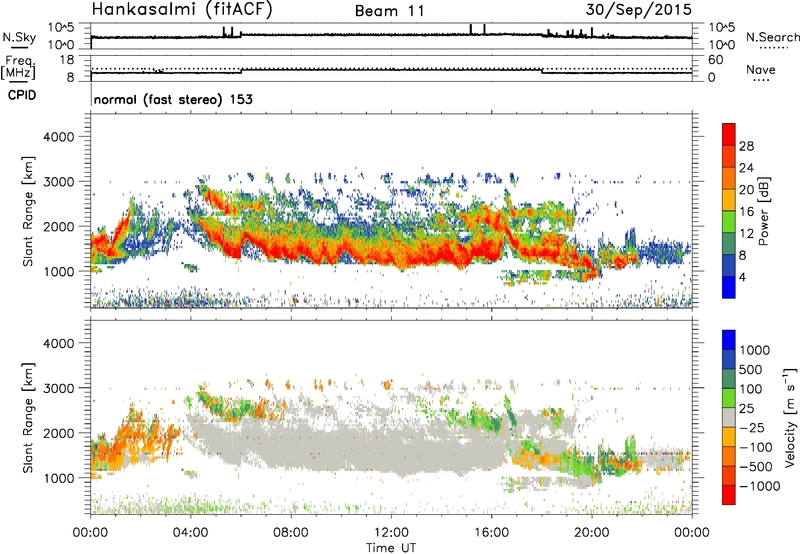The width and height of the screenshot is (800, 554).
Task: Click the frequency axis value '18'
Action: [x=67, y=60]
